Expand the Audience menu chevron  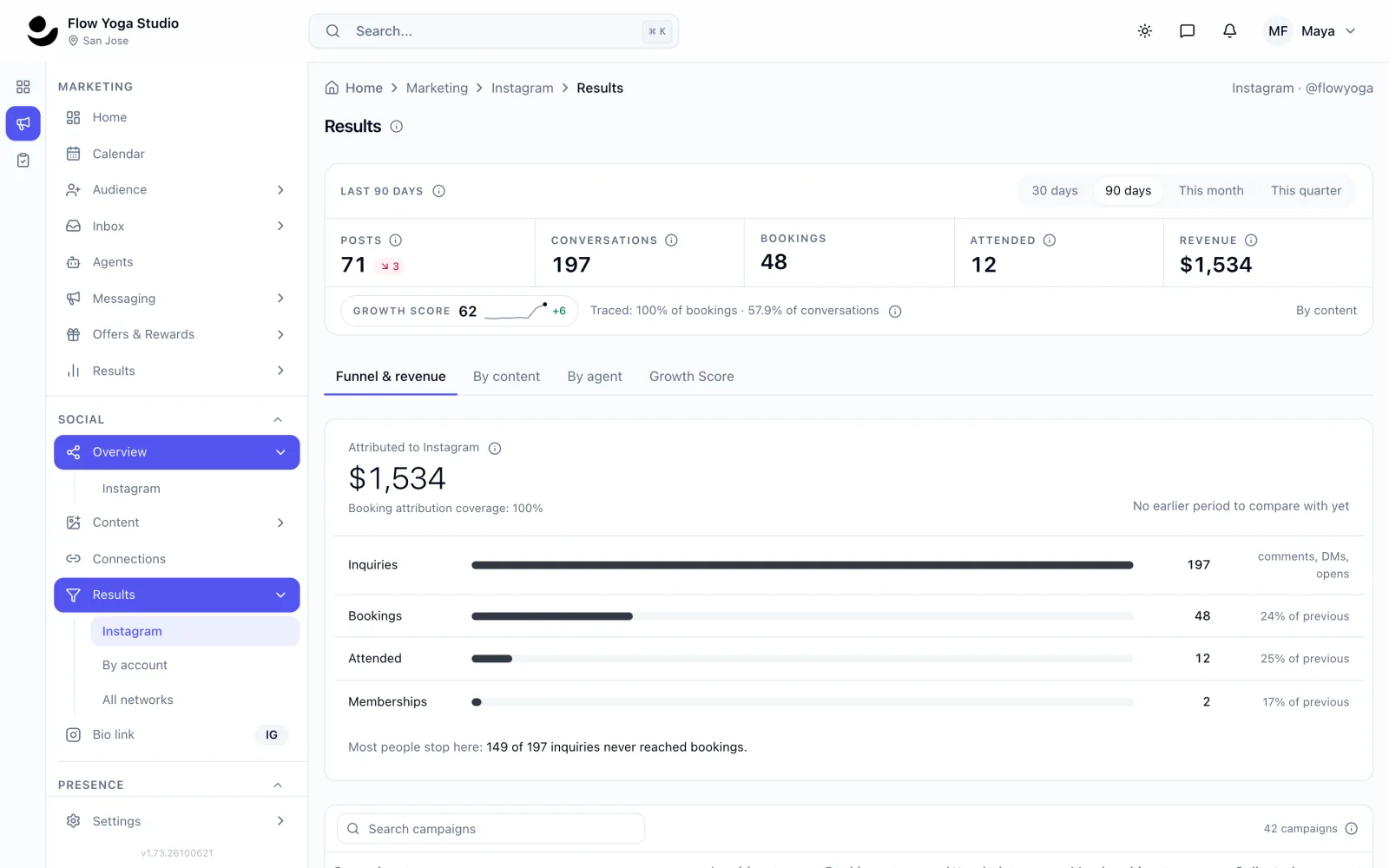[280, 190]
